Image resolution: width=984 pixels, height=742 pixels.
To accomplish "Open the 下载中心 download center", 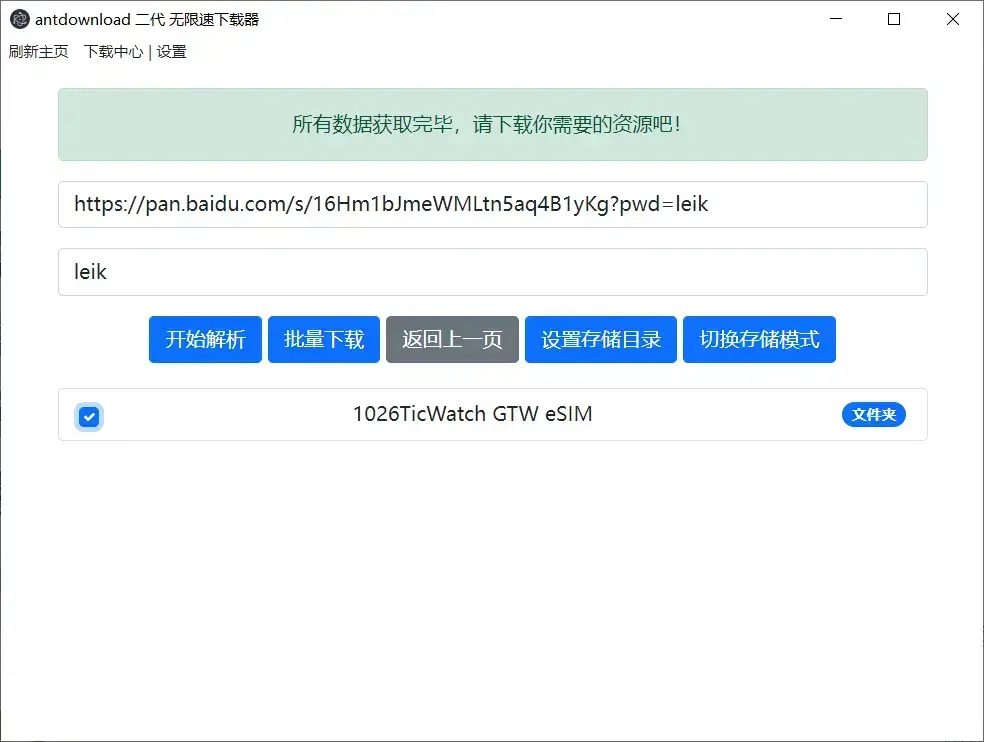I will coord(113,52).
